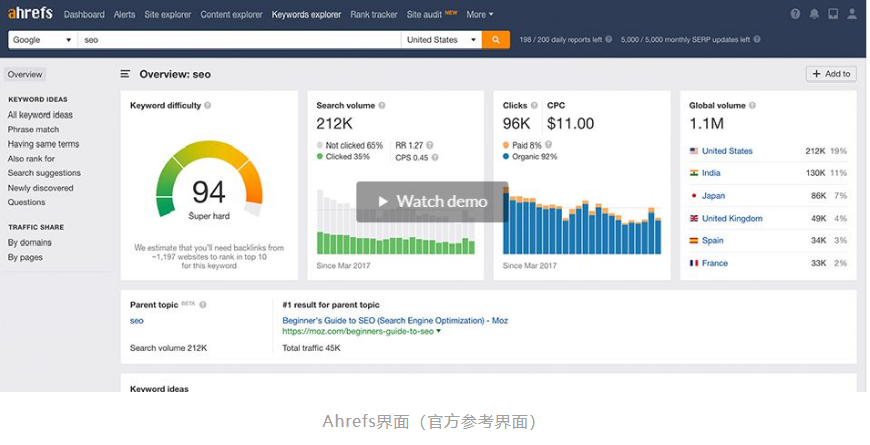This screenshot has height=445, width=870.
Task: Open the United States country dropdown
Action: (x=441, y=39)
